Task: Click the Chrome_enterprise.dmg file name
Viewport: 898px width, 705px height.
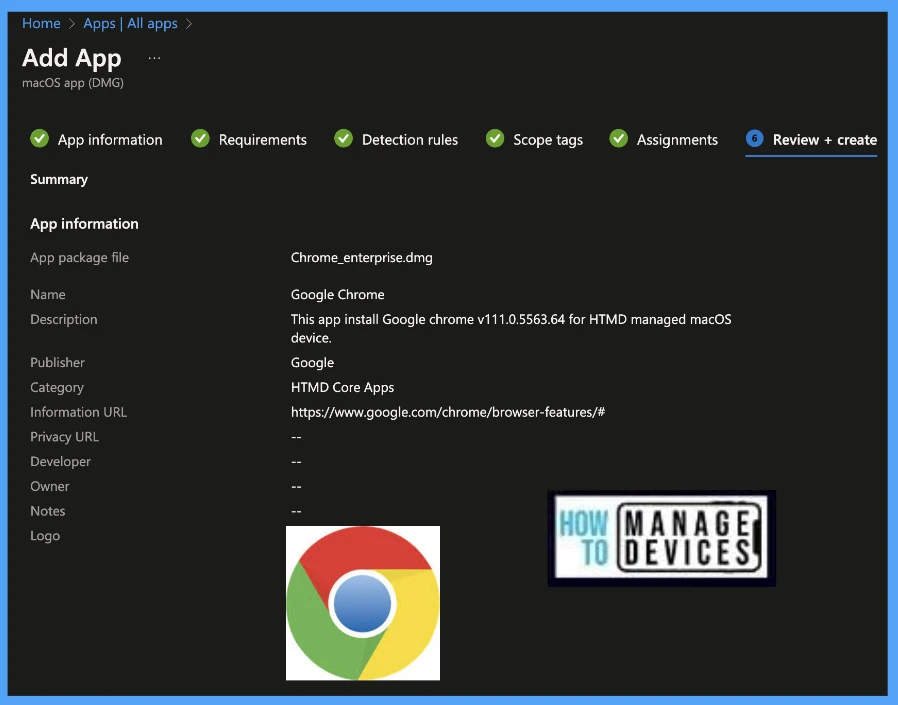Action: pyautogui.click(x=361, y=258)
